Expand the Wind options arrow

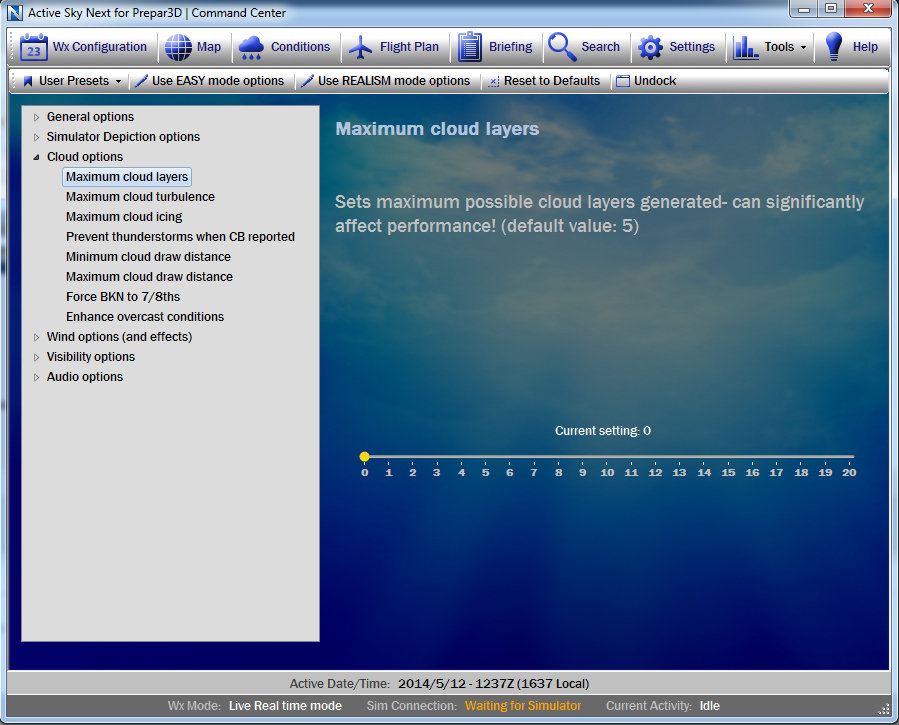(36, 338)
